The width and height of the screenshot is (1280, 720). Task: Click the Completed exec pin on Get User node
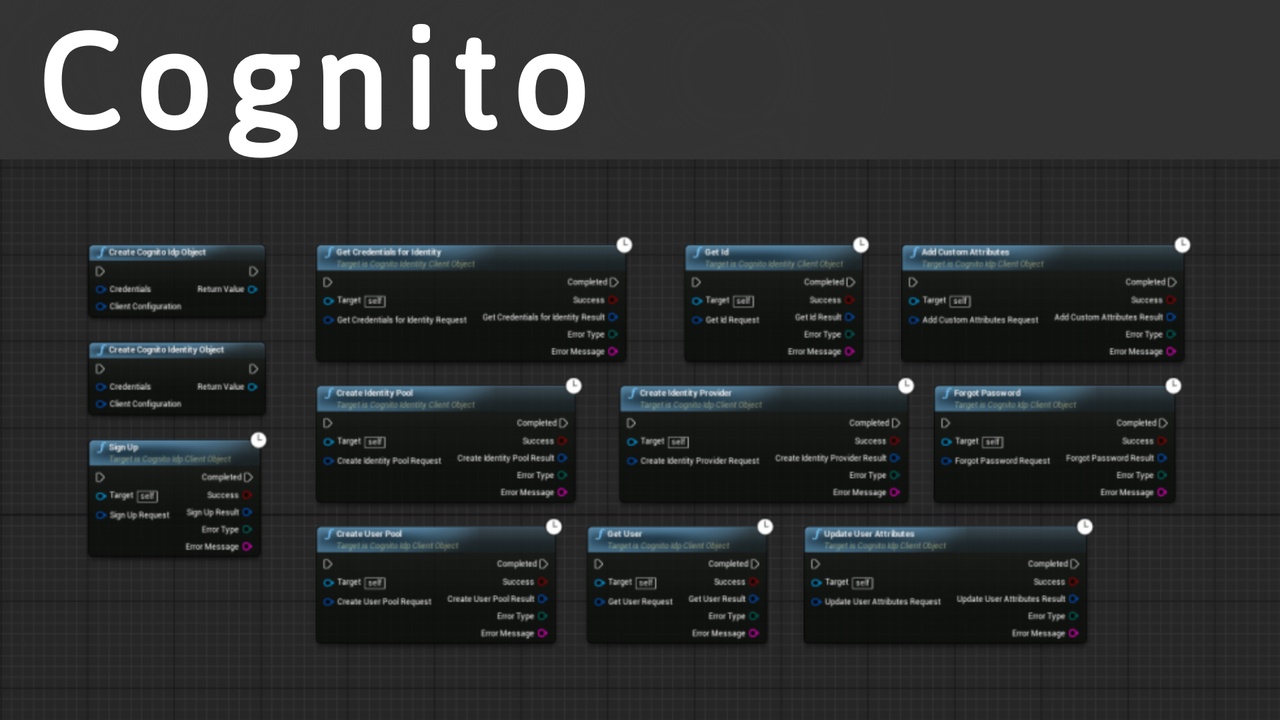pyautogui.click(x=755, y=564)
